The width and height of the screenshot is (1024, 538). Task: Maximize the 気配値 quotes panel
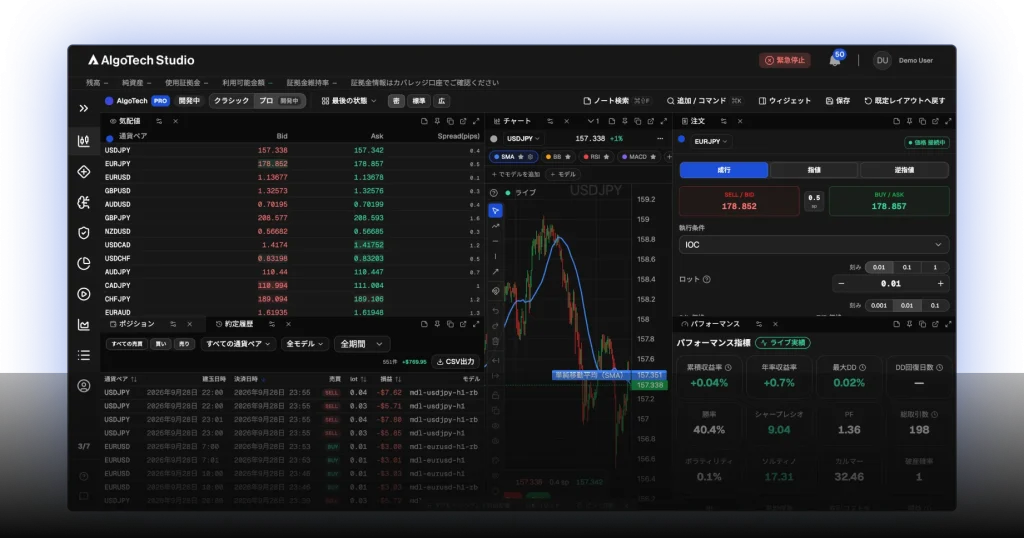coord(476,121)
